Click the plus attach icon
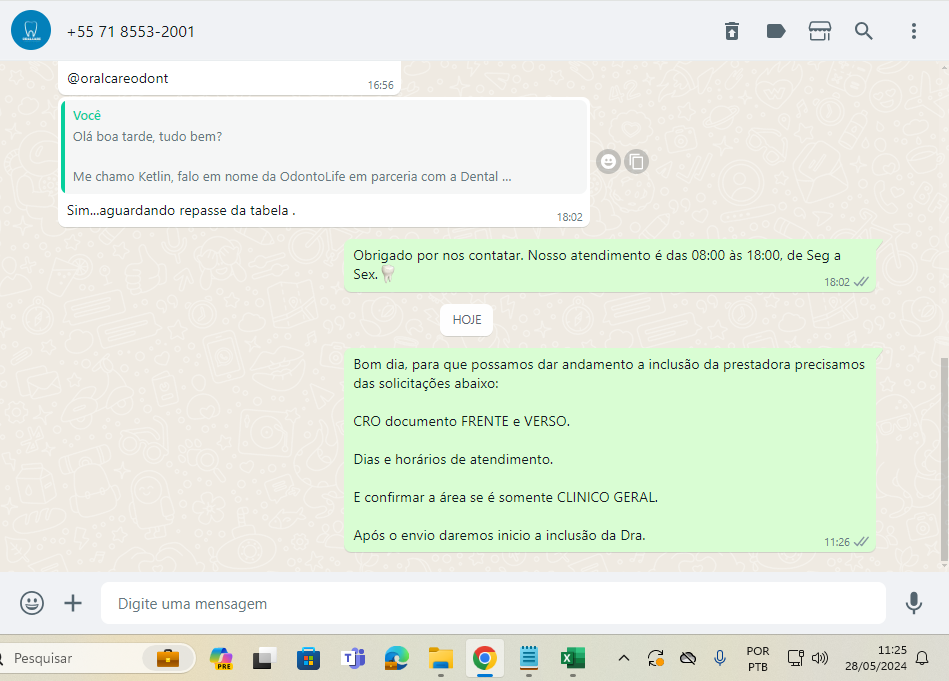This screenshot has height=681, width=949. [73, 603]
